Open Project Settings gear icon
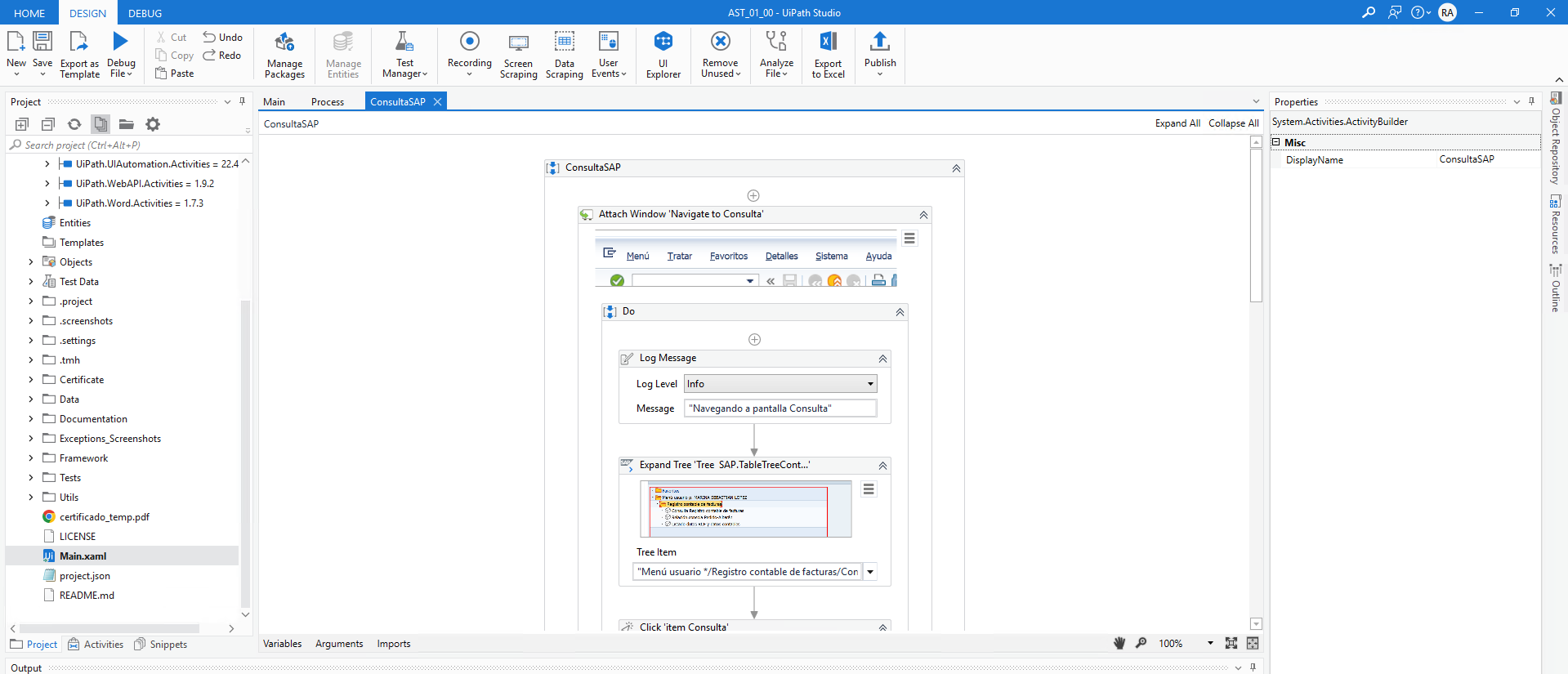The height and width of the screenshot is (674, 1568). (153, 124)
